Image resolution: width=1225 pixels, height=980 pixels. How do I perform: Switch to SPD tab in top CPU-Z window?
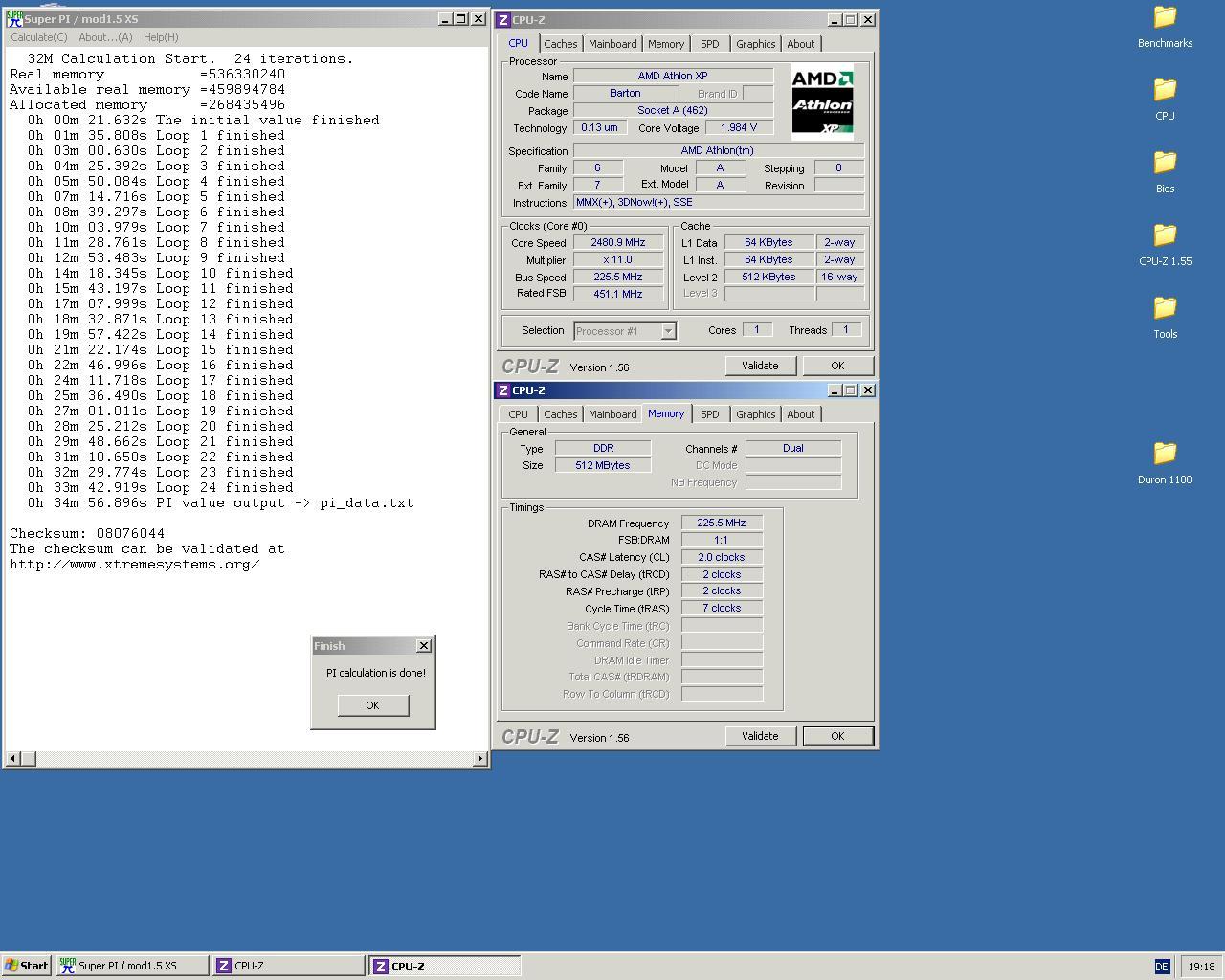pyautogui.click(x=709, y=44)
